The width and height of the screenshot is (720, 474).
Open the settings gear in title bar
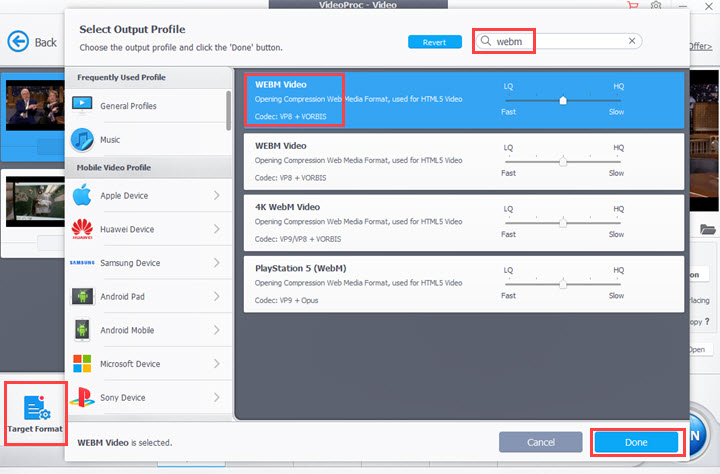[x=656, y=5]
